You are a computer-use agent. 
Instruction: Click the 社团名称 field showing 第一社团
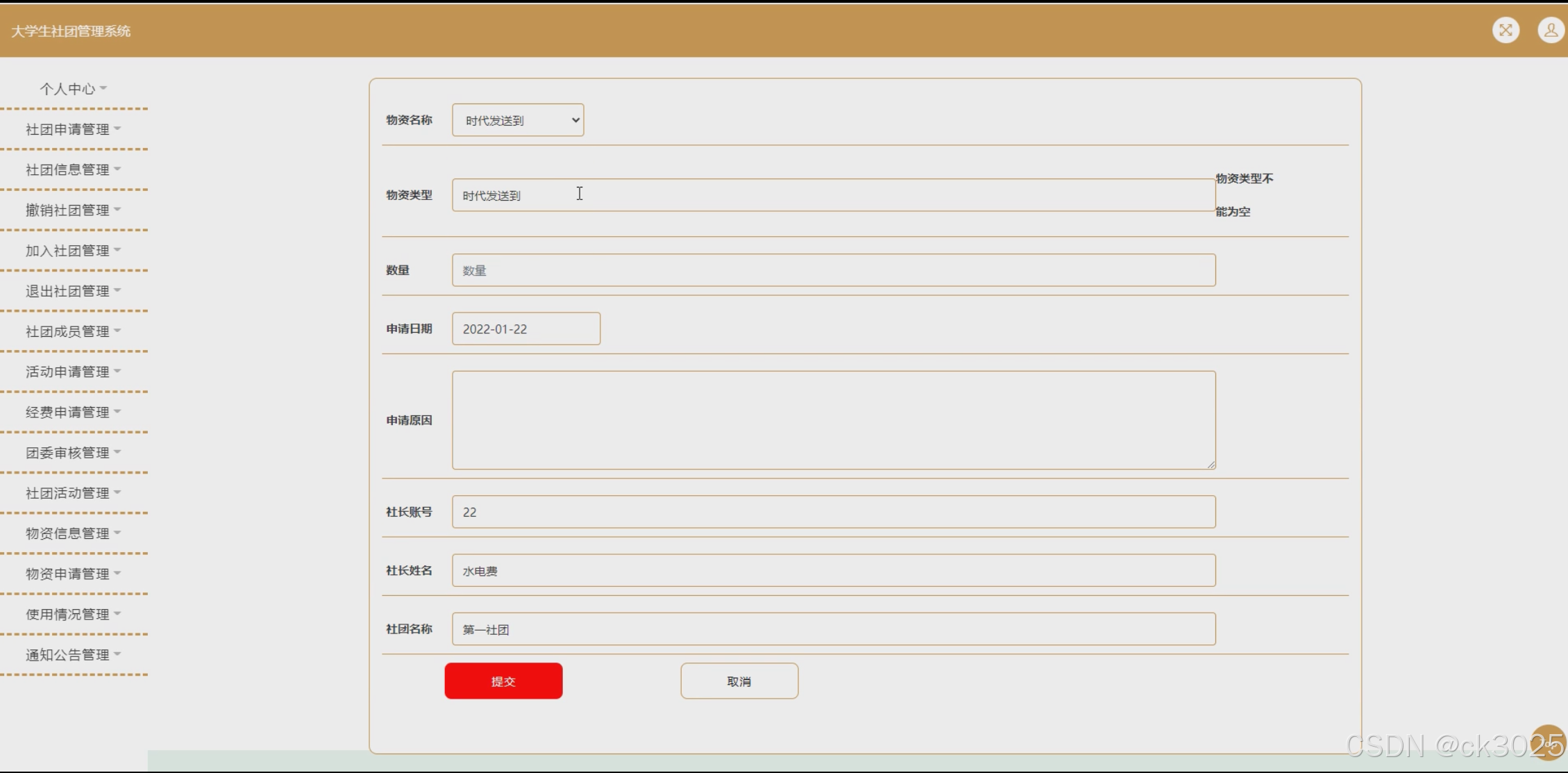click(833, 629)
